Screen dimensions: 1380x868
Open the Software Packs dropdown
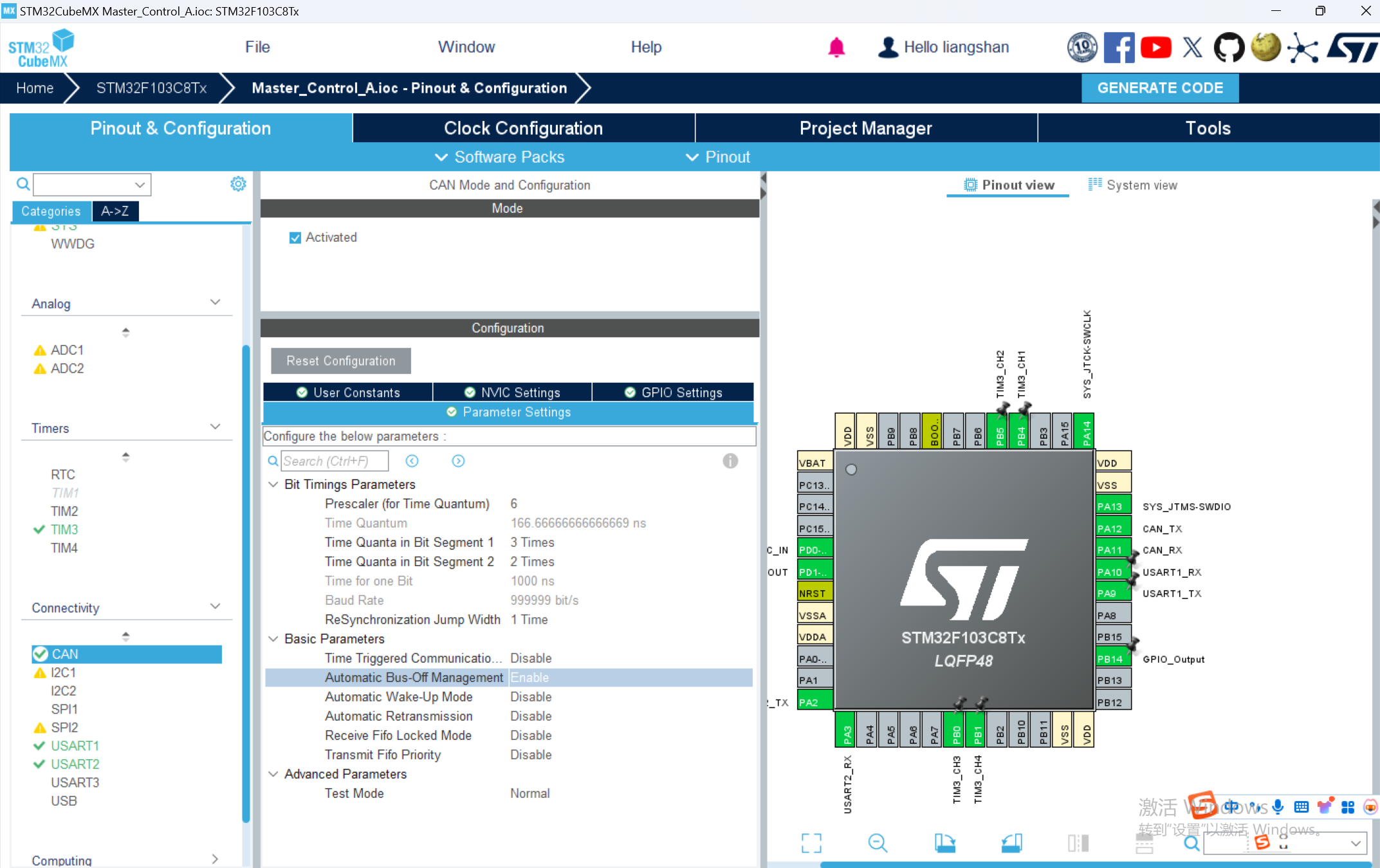point(500,157)
